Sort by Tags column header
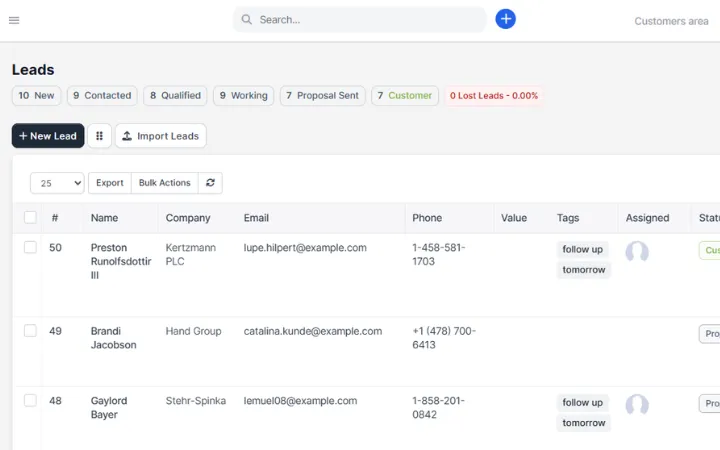This screenshot has height=450, width=720. [568, 218]
